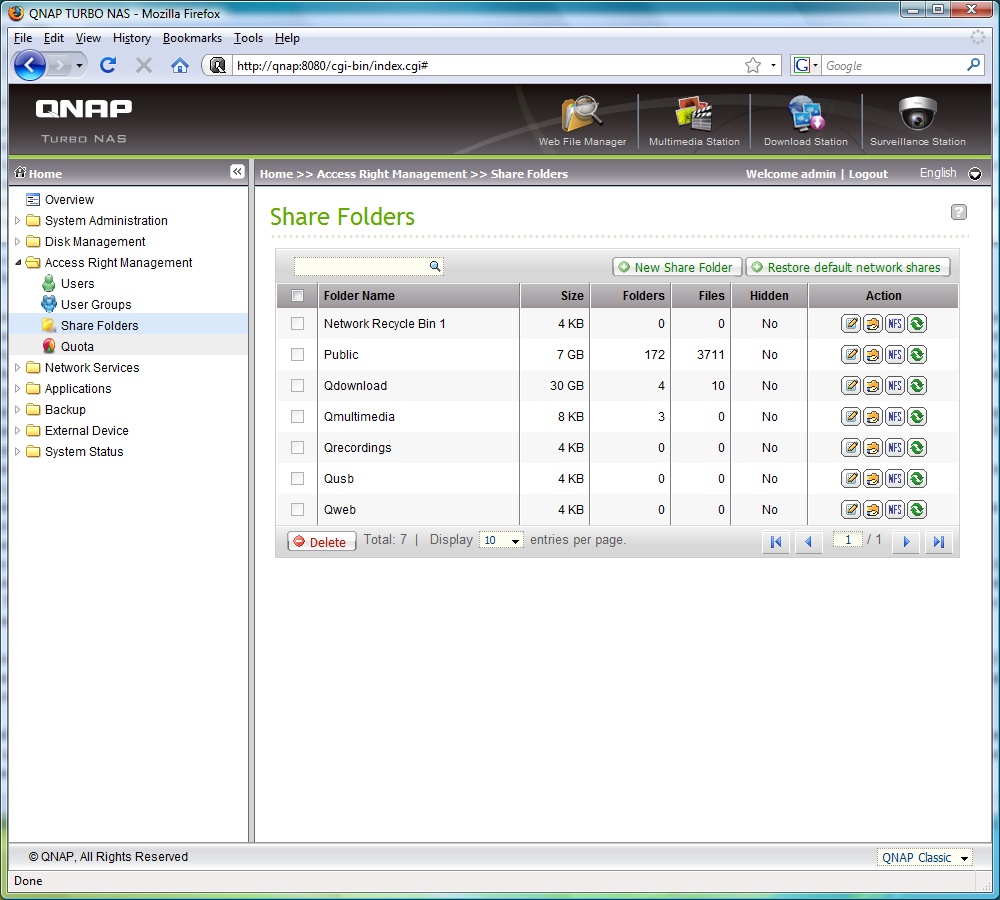Click New Share Folder button
Image resolution: width=1000 pixels, height=900 pixels.
coord(677,267)
